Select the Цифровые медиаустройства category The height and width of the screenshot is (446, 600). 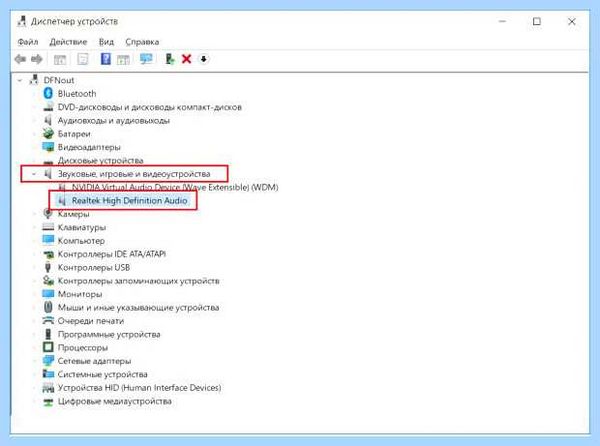click(x=114, y=401)
